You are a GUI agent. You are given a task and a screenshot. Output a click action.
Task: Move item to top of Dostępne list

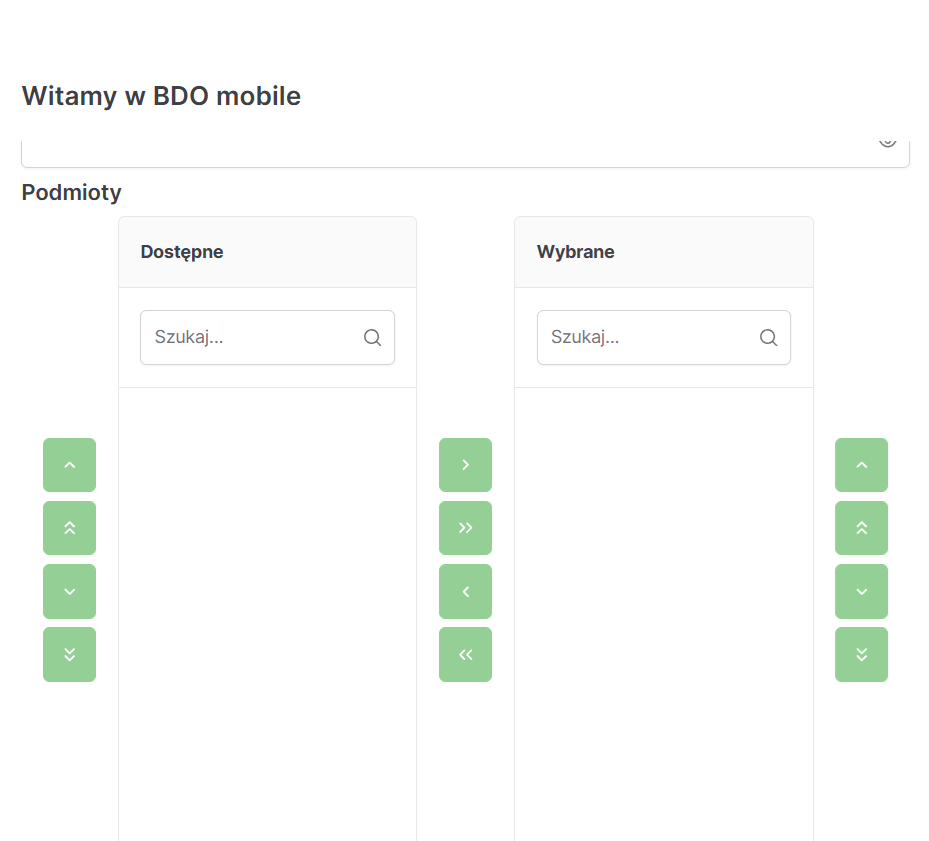[69, 528]
